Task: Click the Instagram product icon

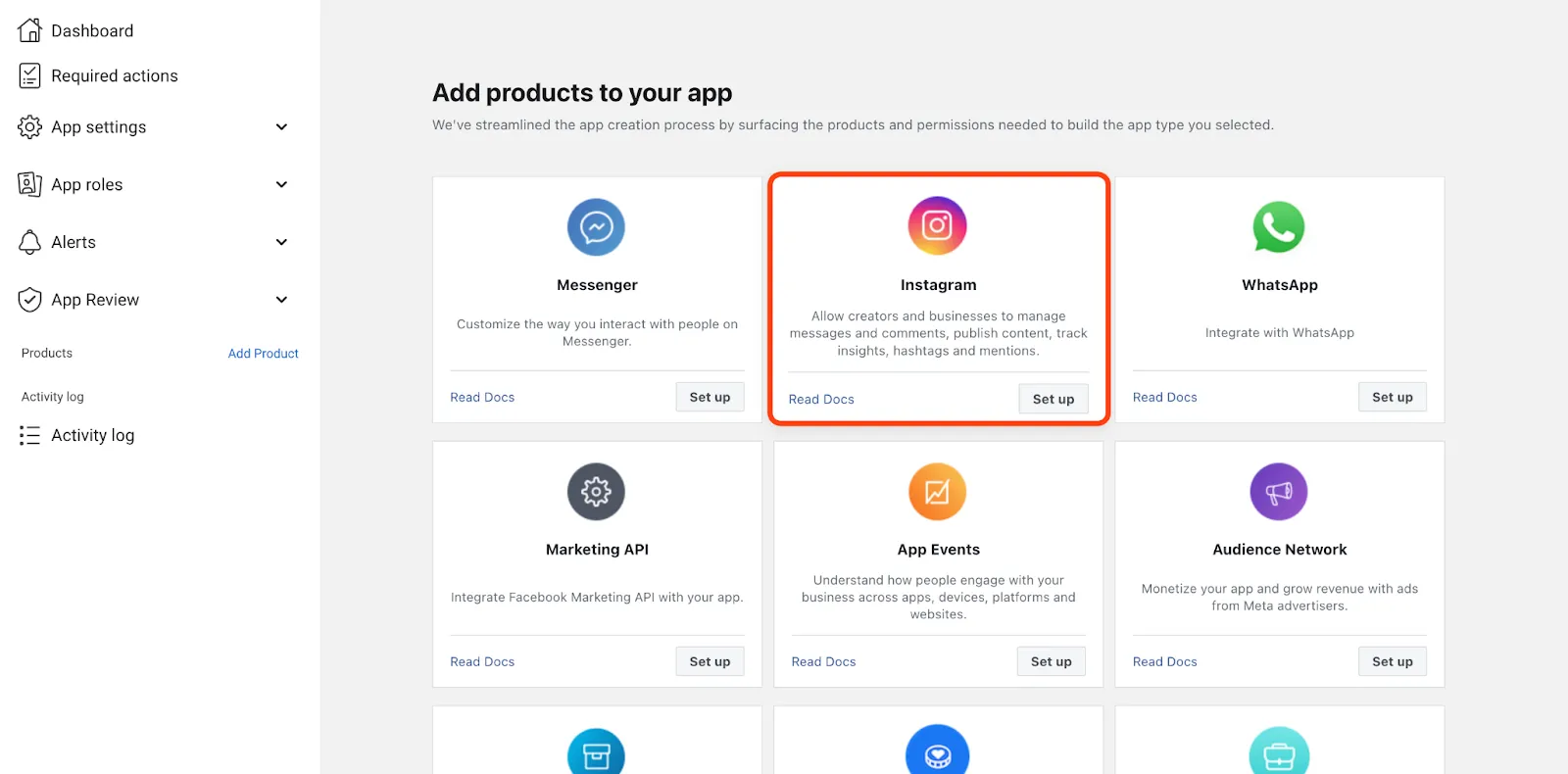Action: coord(938,225)
